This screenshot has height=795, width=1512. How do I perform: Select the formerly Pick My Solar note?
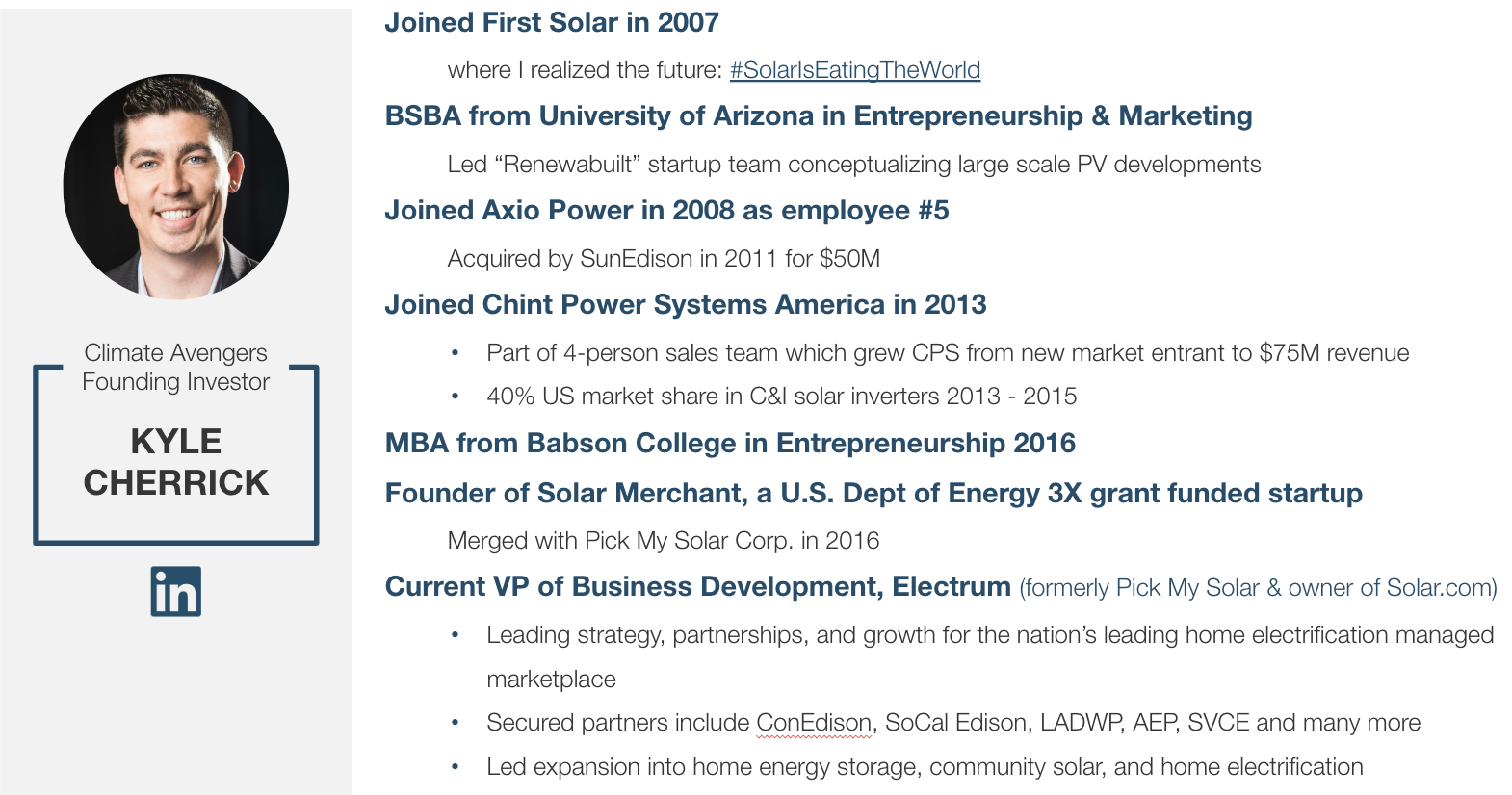point(1259,588)
